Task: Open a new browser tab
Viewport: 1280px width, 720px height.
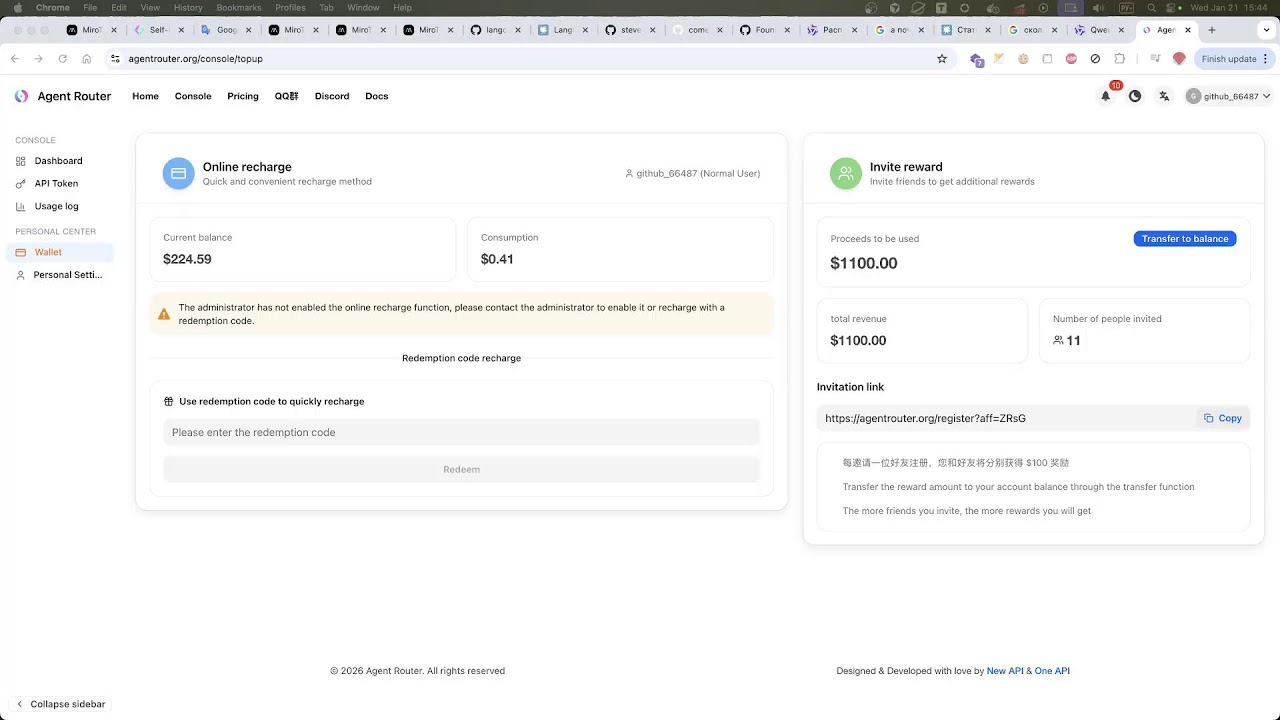Action: click(1212, 30)
